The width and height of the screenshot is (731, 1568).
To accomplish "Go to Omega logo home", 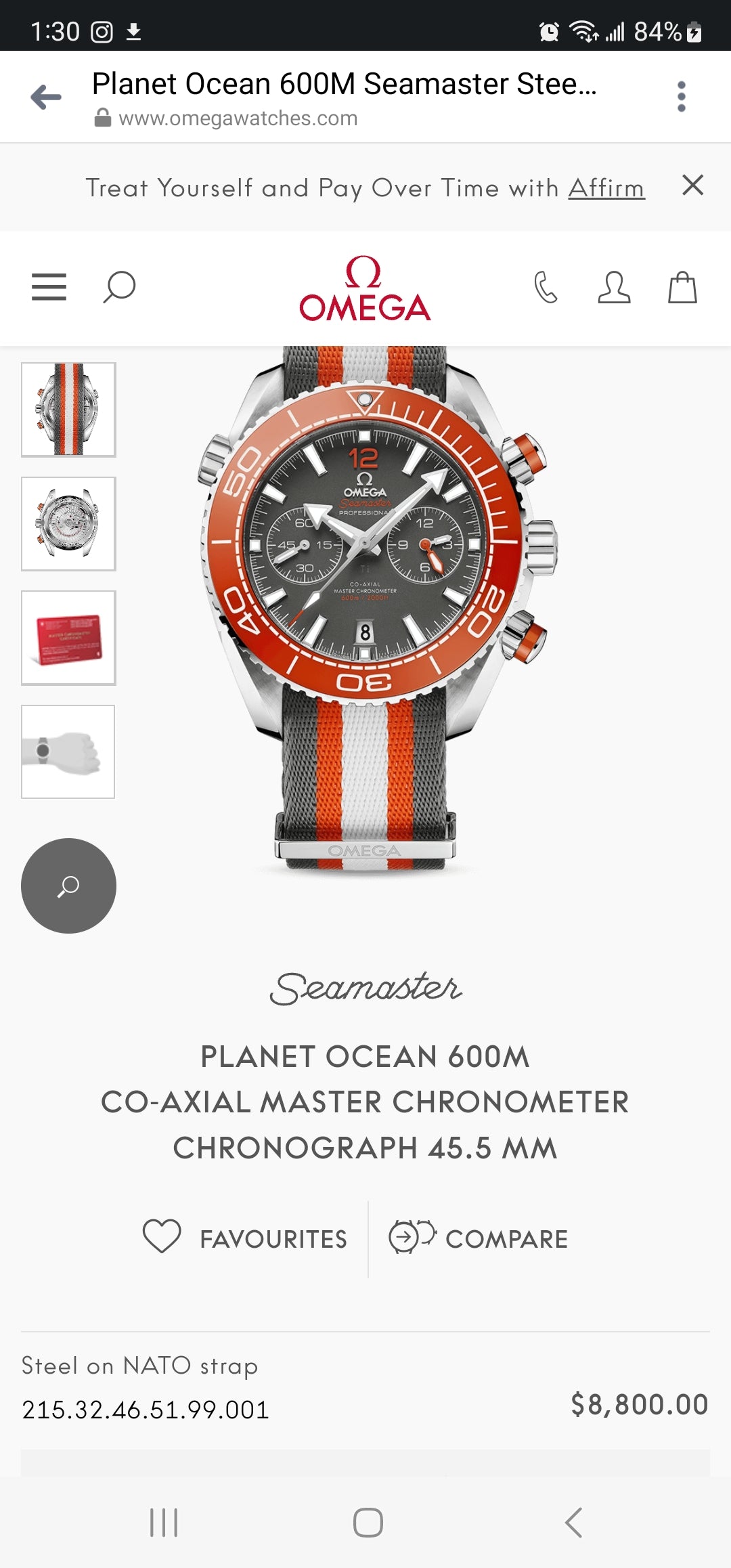I will 365,288.
